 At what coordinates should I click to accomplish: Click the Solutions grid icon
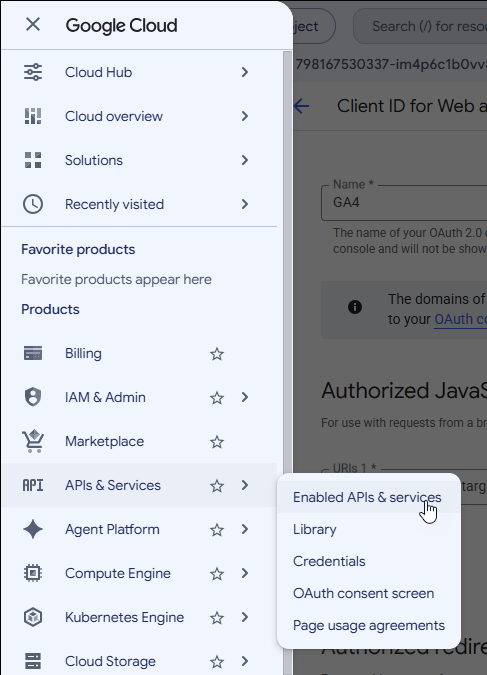[x=33, y=160]
